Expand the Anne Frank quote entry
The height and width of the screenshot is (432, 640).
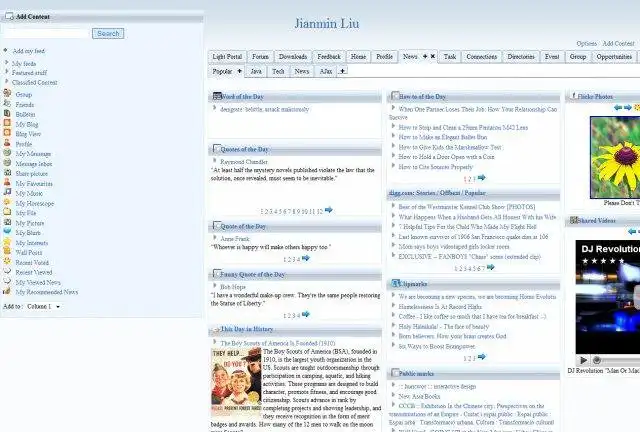tap(215, 238)
